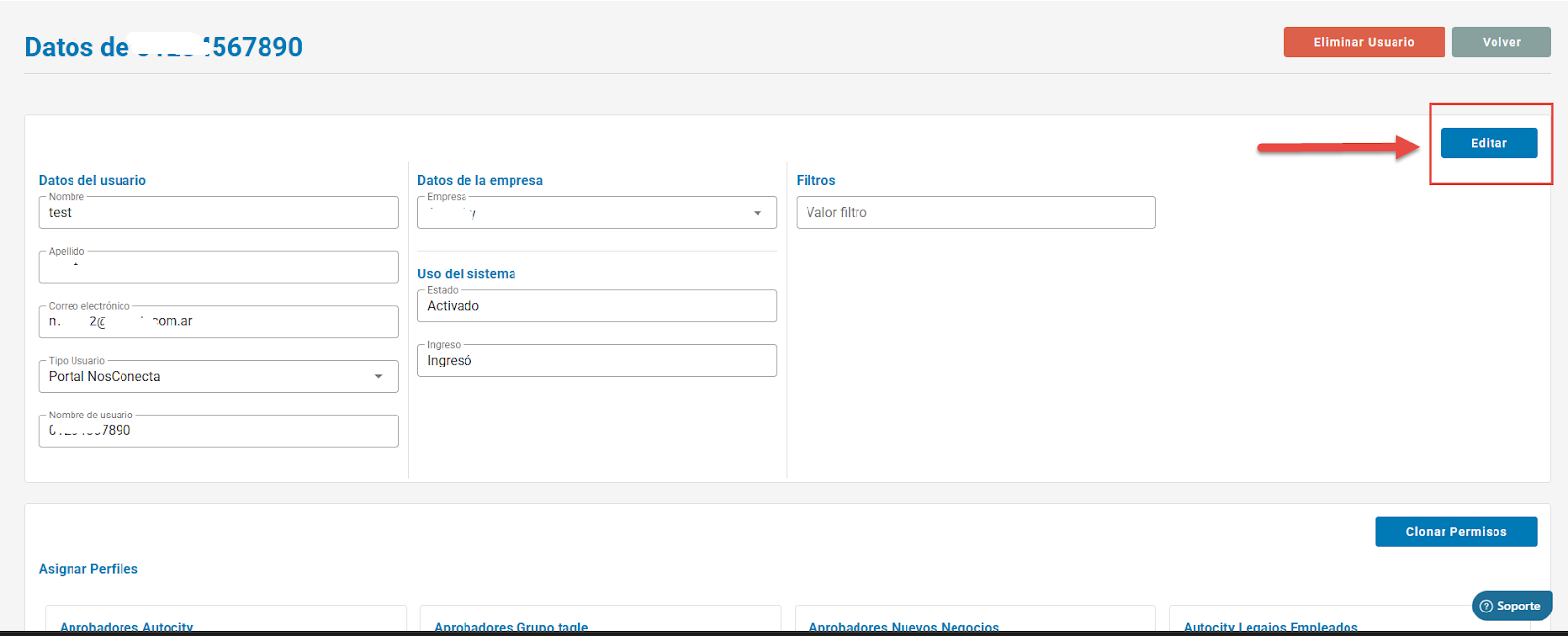1568x636 pixels.
Task: Select Portal NosConecta combo box
Action: 219,376
